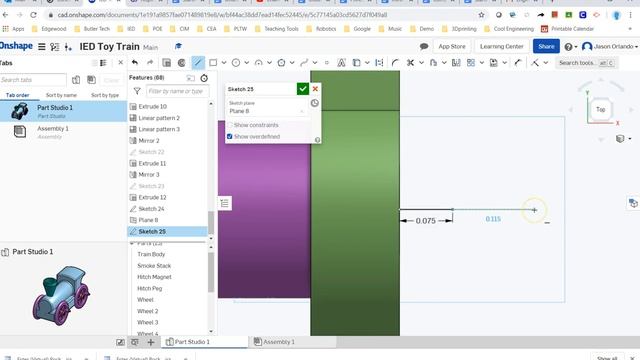Expand the trim tool dropdown arrow
Image resolution: width=640 pixels, height=360 pixels.
421,63
